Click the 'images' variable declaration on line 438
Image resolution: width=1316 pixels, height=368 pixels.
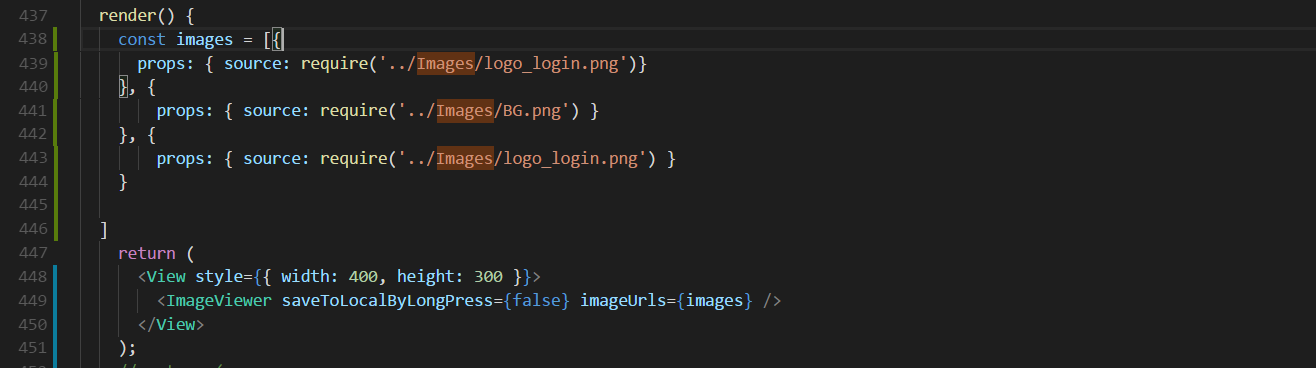[204, 39]
